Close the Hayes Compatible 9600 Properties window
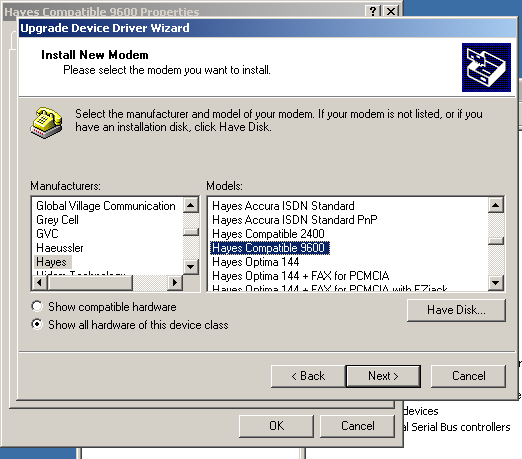The width and height of the screenshot is (522, 459). 391,11
